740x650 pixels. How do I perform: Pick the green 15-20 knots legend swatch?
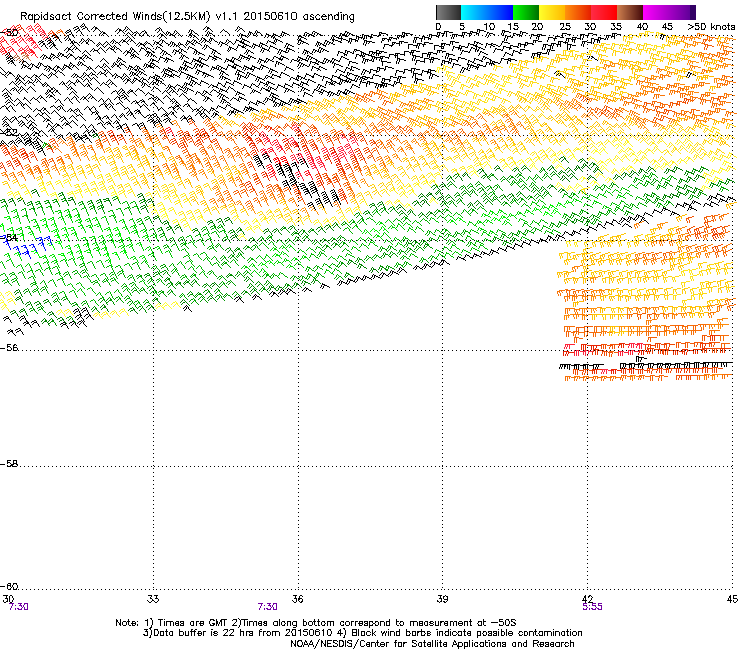pos(526,12)
